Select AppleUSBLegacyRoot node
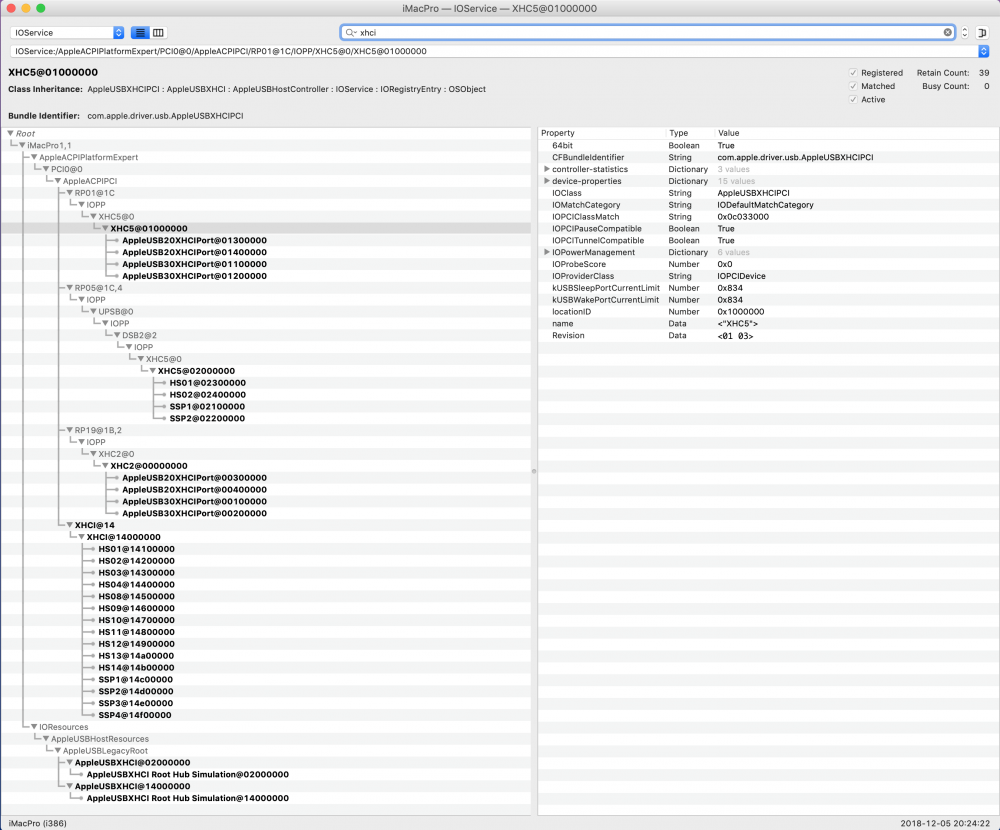The height and width of the screenshot is (830, 1000). [105, 751]
